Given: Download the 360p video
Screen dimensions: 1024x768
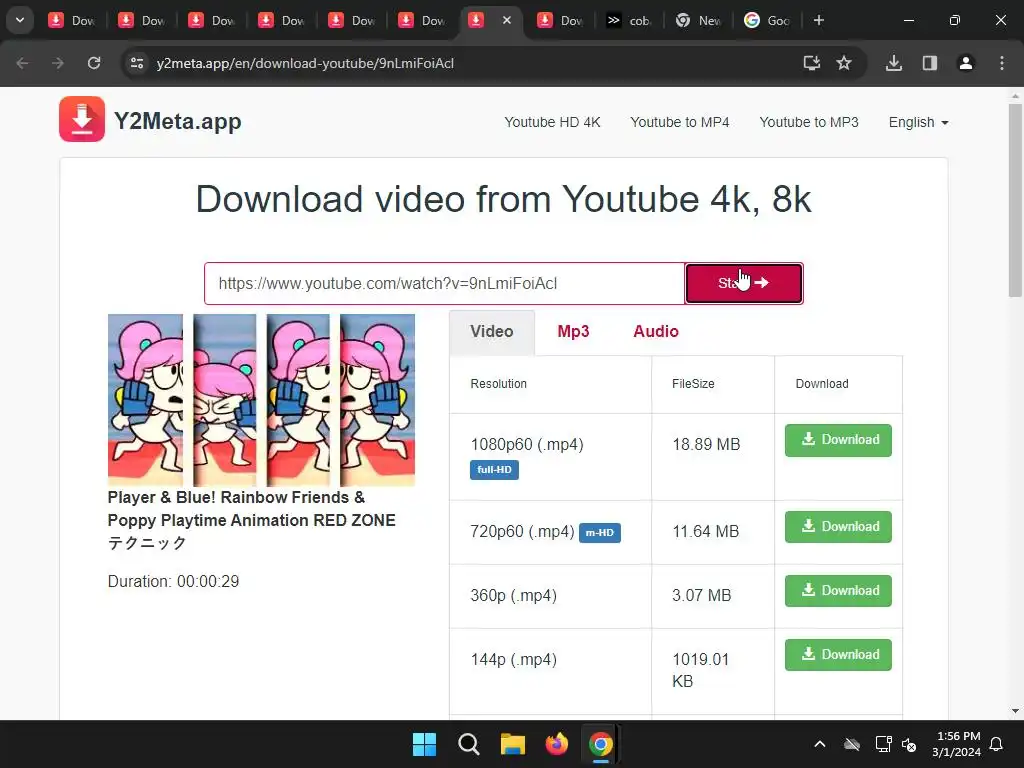Looking at the screenshot, I should point(838,591).
